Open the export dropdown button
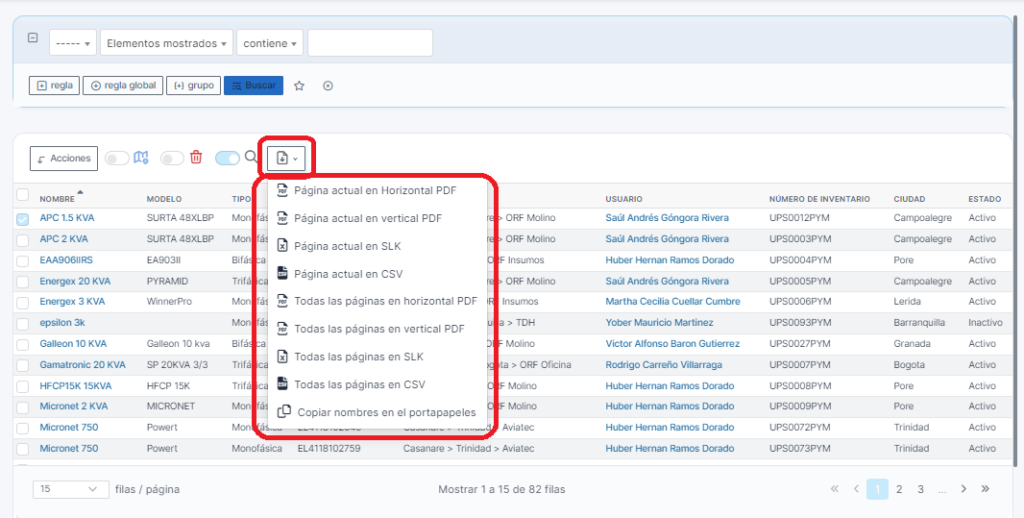This screenshot has height=518, width=1024. 286,158
